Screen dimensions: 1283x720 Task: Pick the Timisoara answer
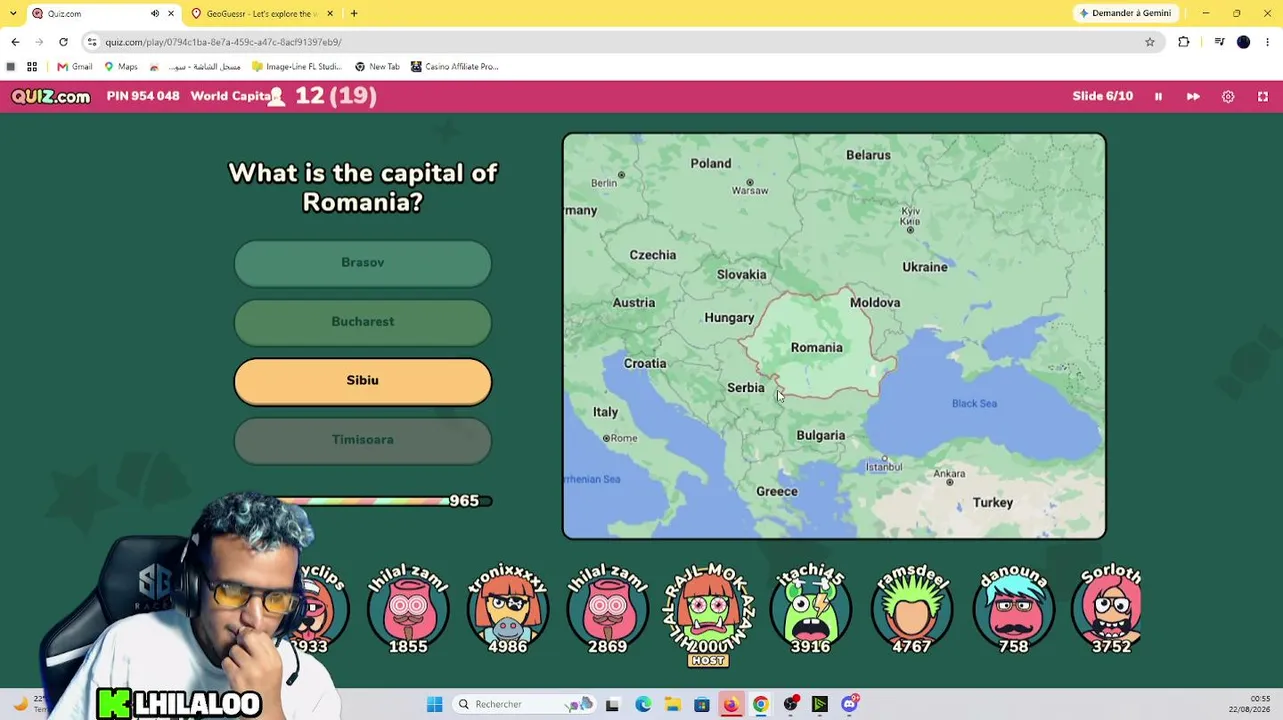[363, 440]
